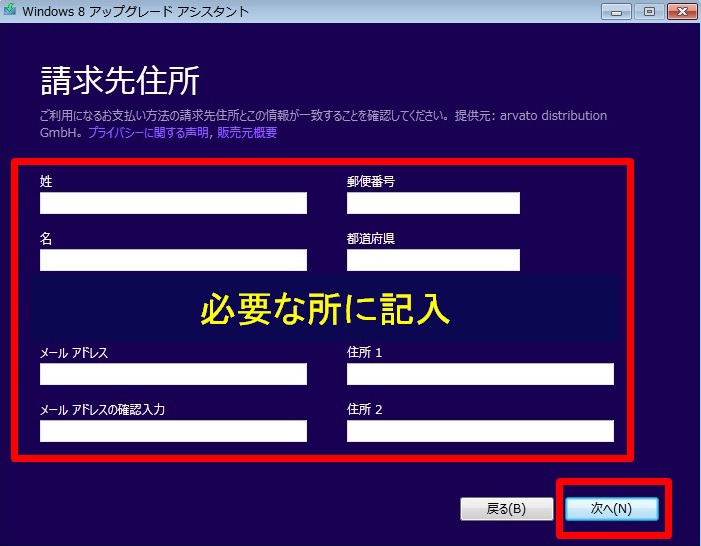Viewport: 701px width, 546px height.
Task: Open the プライバシーに関する声明 link
Action: click(x=148, y=133)
